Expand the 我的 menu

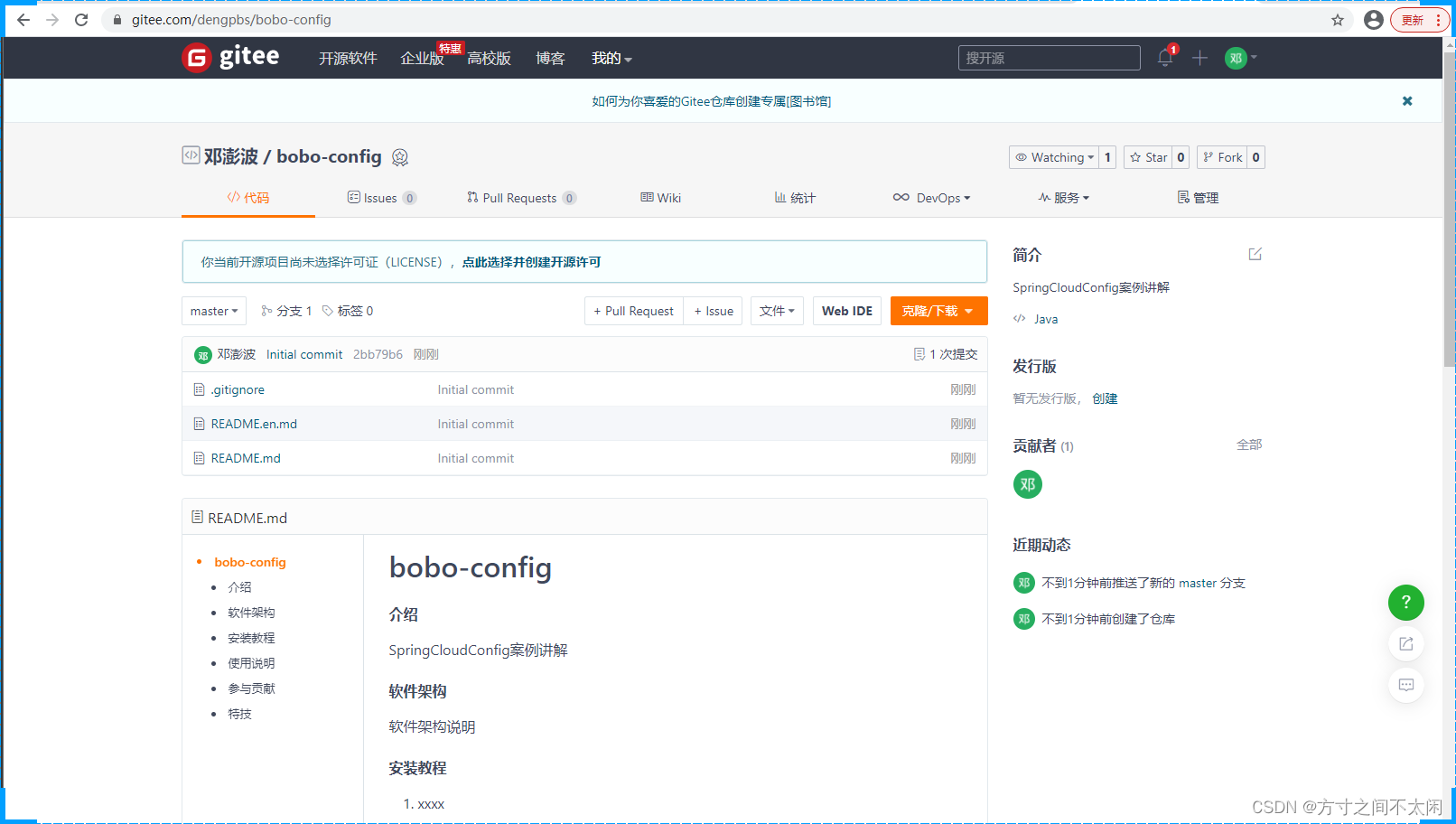coord(611,58)
